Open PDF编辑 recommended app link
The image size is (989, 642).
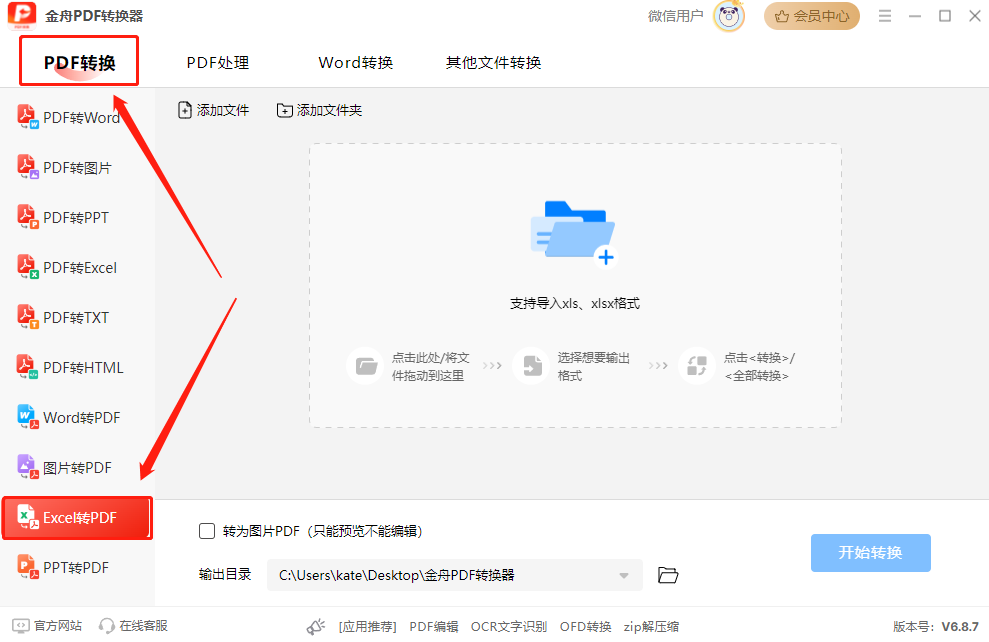pos(434,626)
